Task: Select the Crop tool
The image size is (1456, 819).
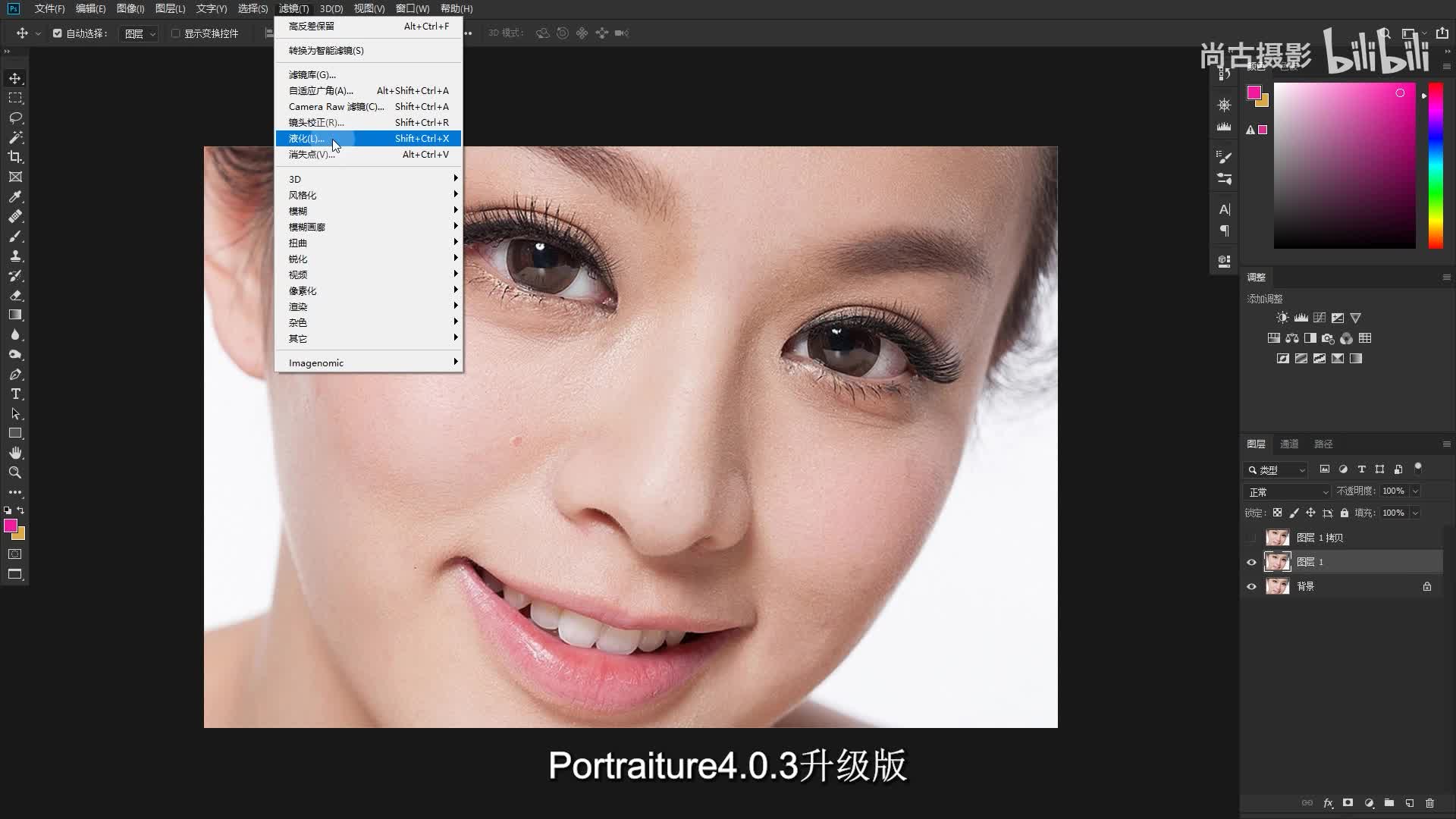Action: click(x=15, y=157)
